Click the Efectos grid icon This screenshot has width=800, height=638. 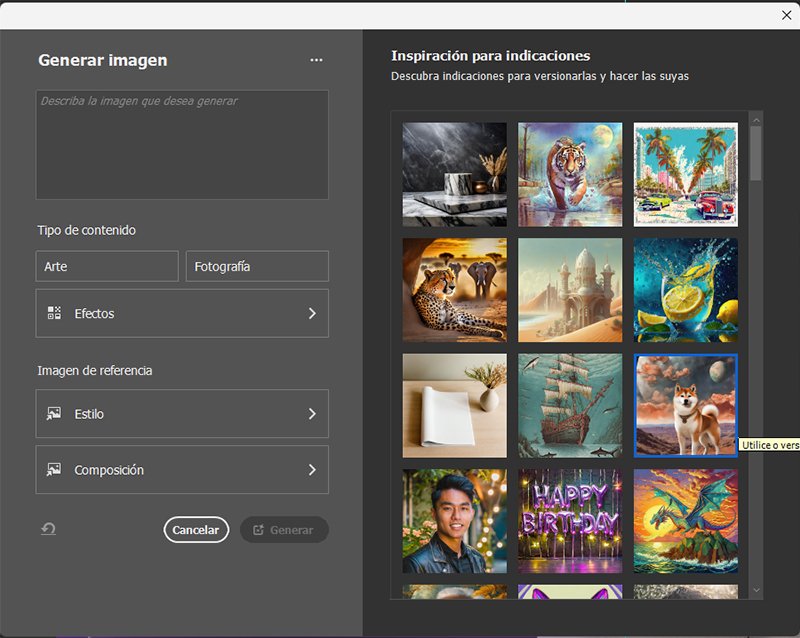54,313
